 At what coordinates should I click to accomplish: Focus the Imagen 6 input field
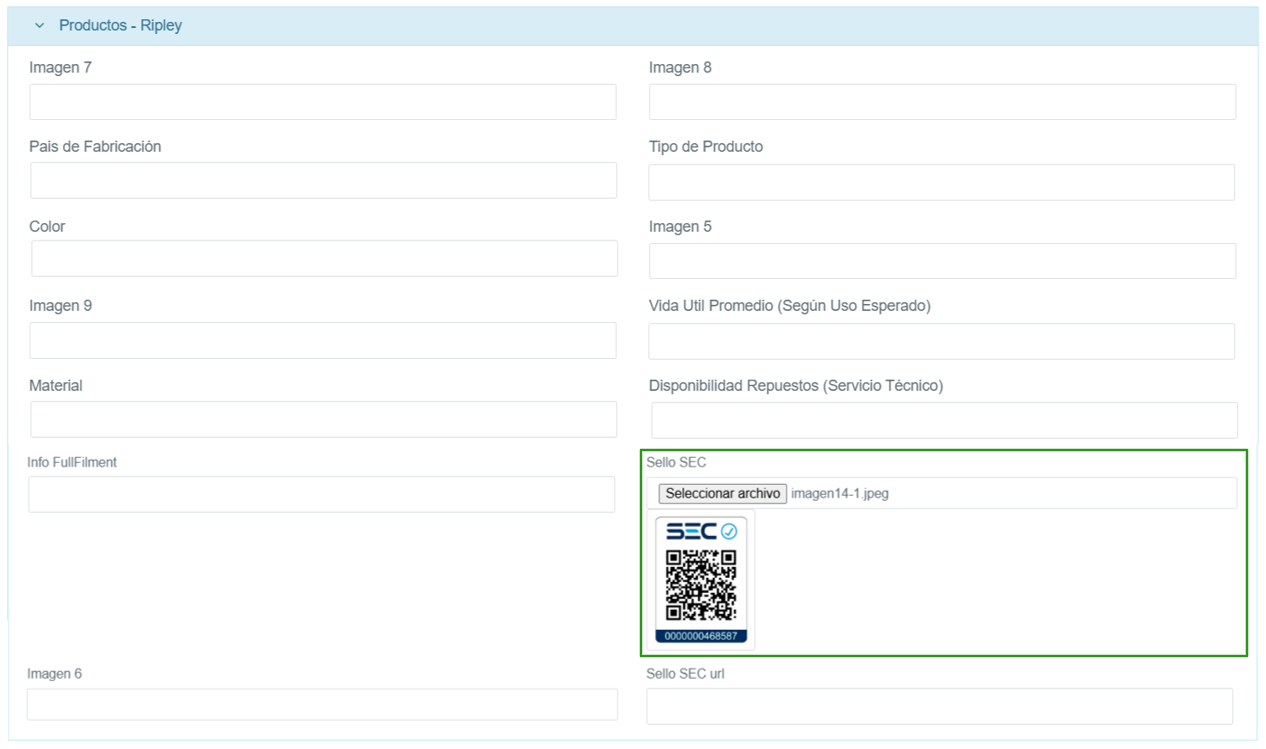click(x=322, y=704)
